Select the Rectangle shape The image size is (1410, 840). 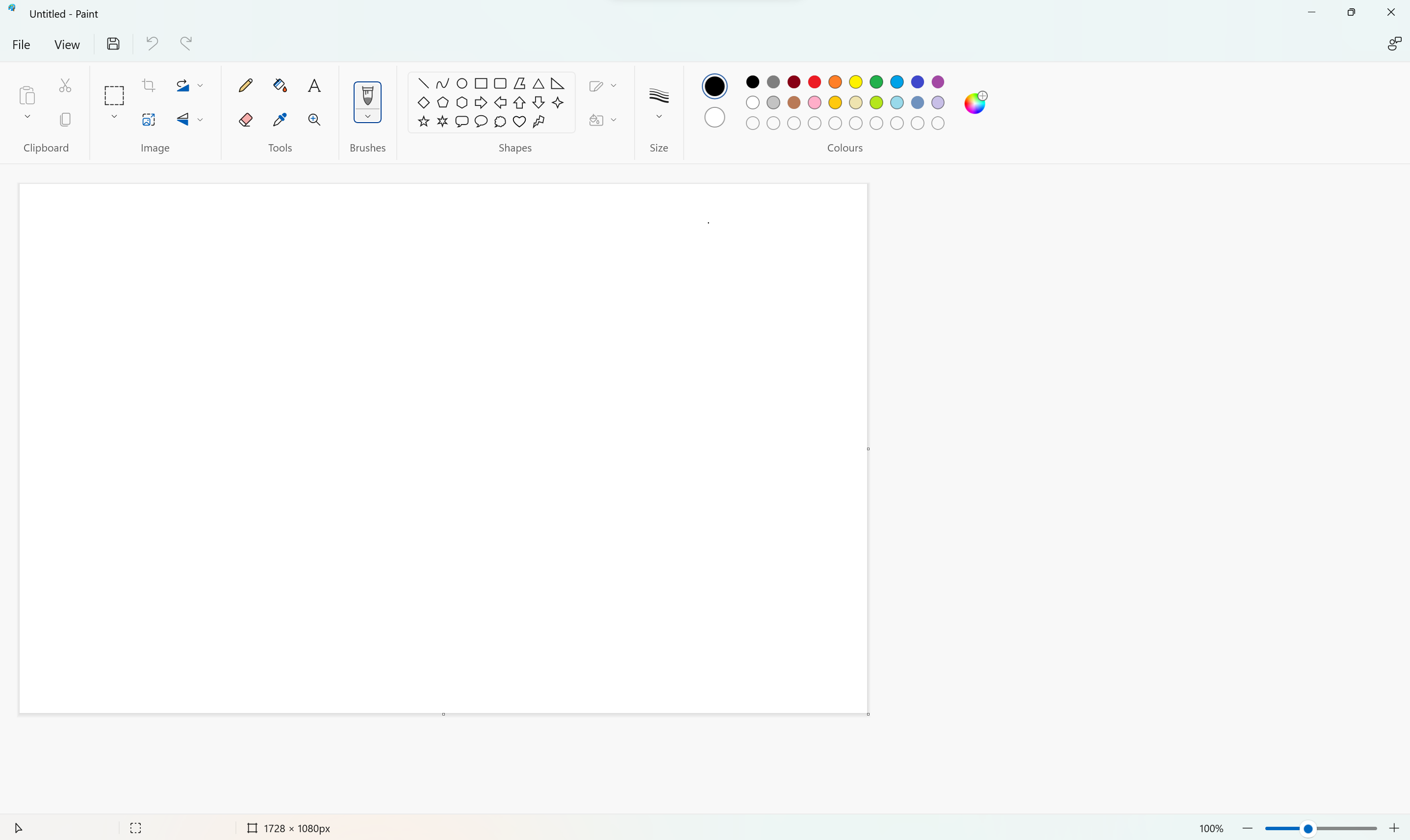[481, 84]
